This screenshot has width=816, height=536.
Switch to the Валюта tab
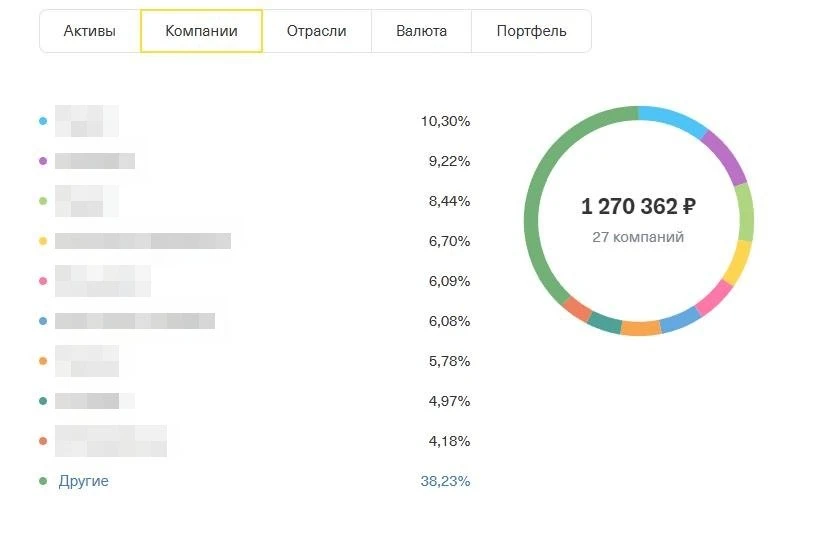[x=421, y=31]
